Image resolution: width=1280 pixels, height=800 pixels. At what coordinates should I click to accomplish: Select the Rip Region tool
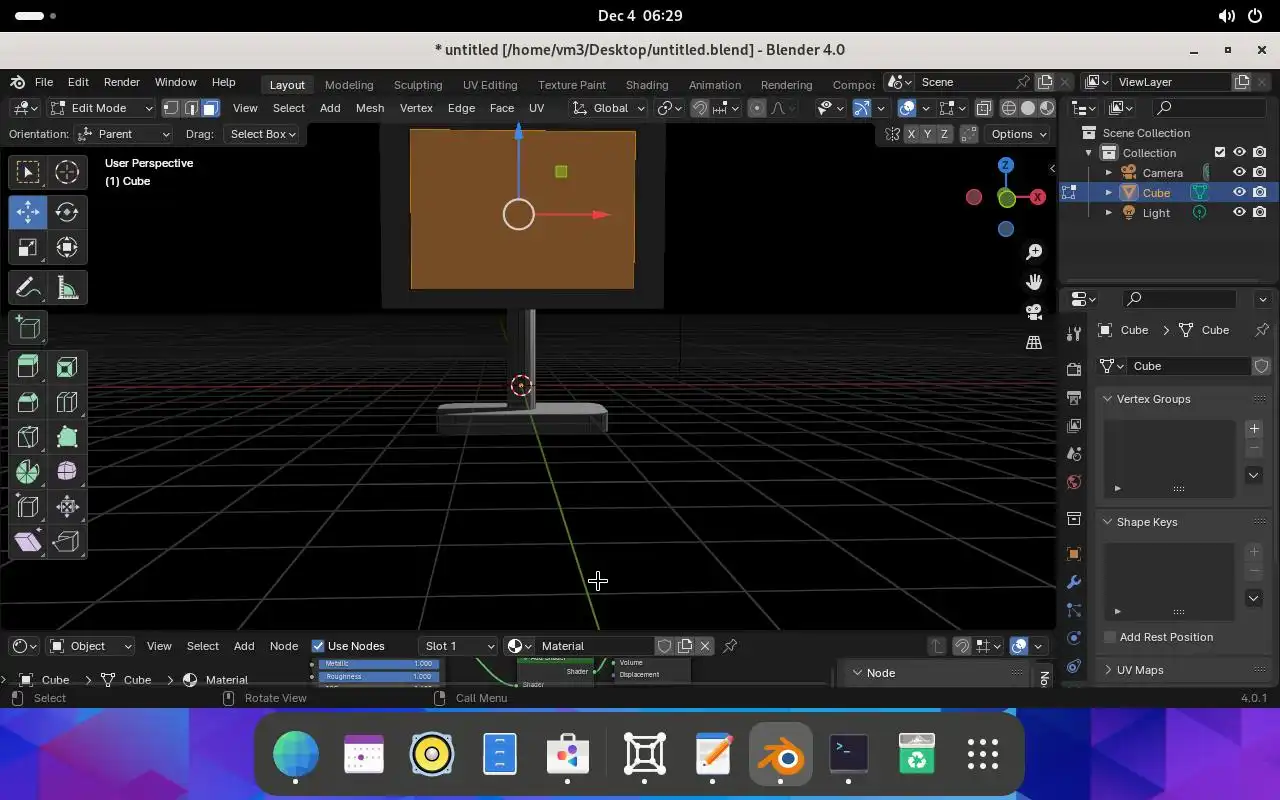coord(67,541)
